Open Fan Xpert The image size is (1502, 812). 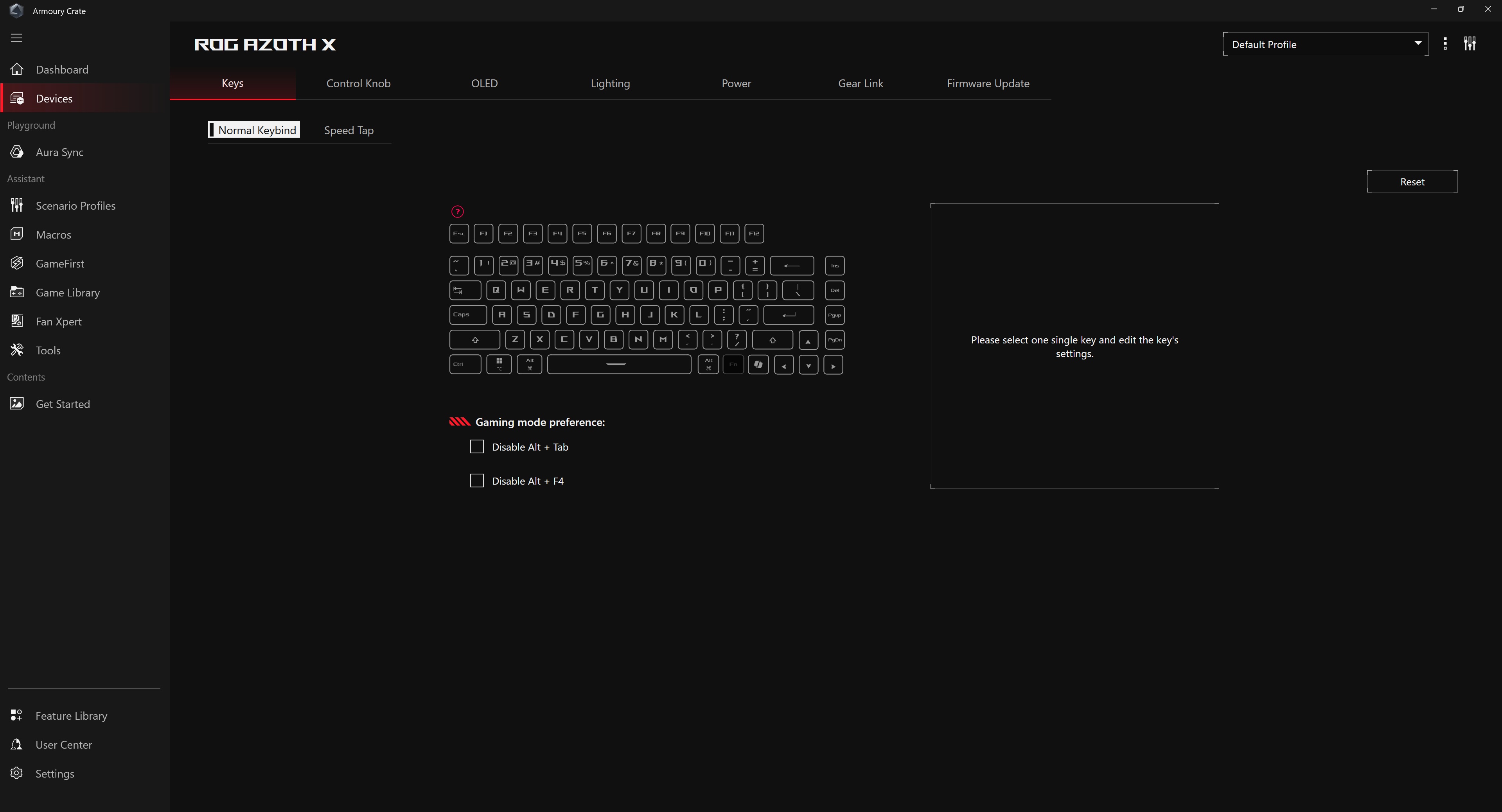tap(84, 321)
